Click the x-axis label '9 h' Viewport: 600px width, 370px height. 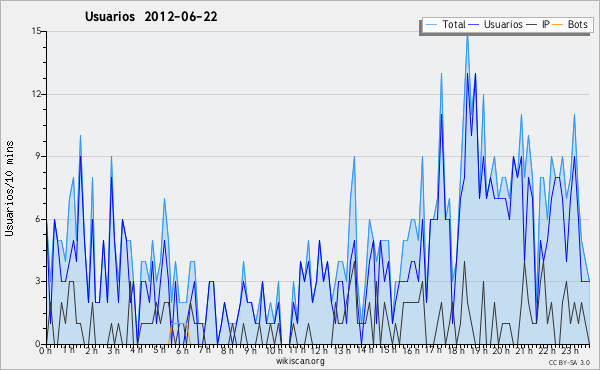pos(250,350)
